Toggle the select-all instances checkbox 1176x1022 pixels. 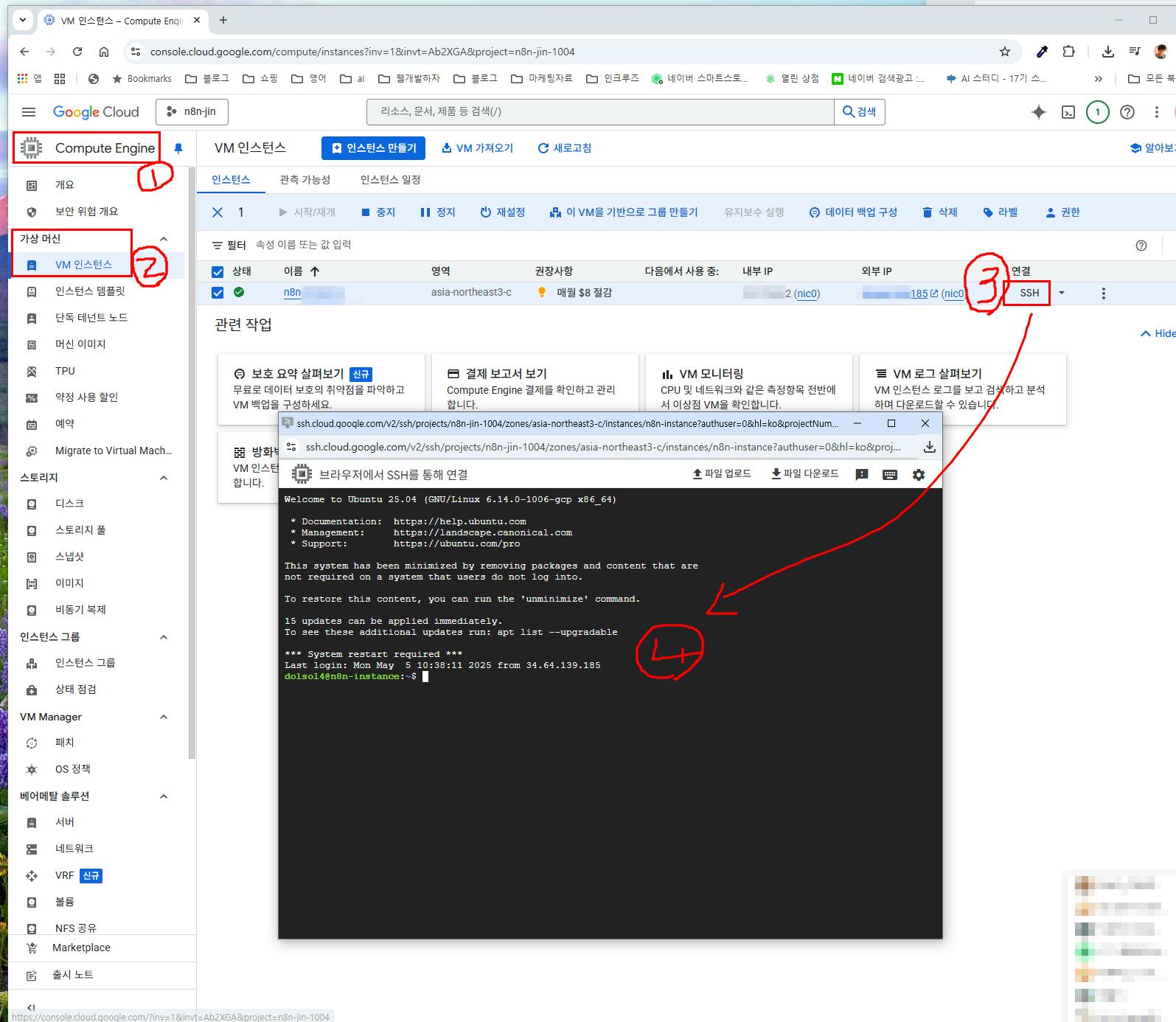pyautogui.click(x=218, y=271)
